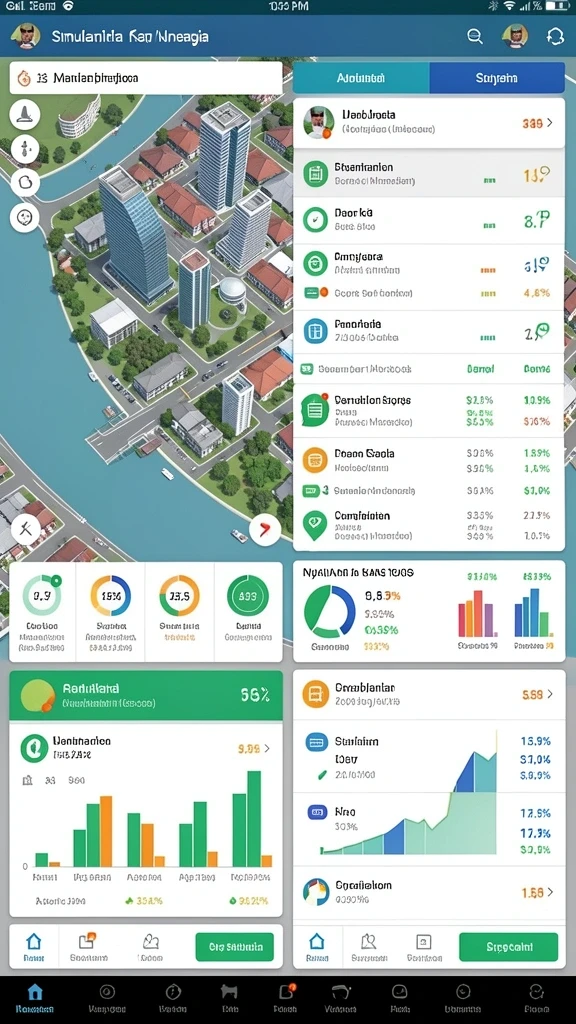Screen dimensions: 576x1024
Task: Click the green button in right bottom bar
Action: click(509, 946)
